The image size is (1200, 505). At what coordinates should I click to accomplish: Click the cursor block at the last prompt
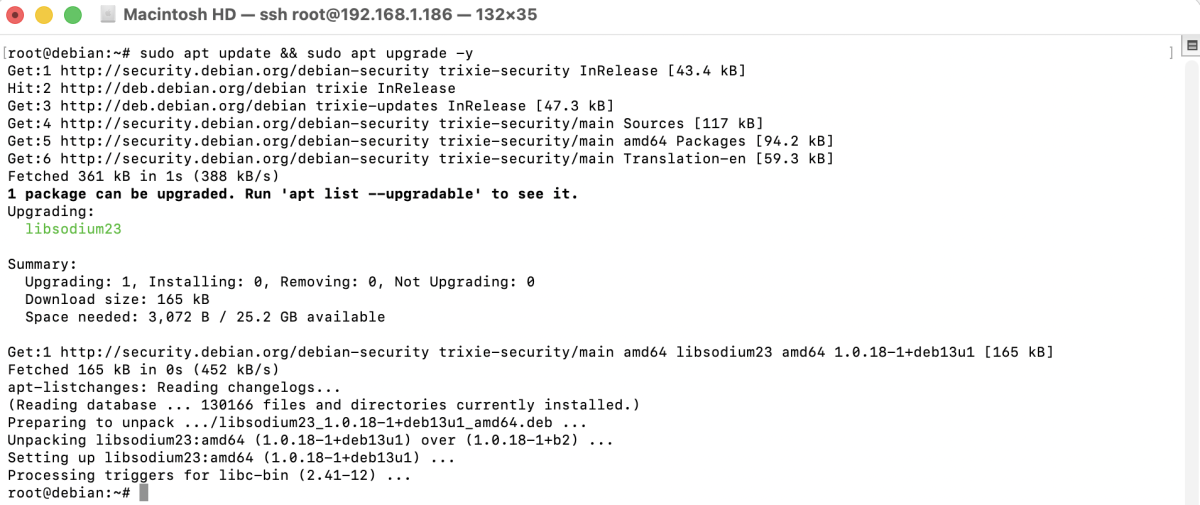[x=144, y=493]
